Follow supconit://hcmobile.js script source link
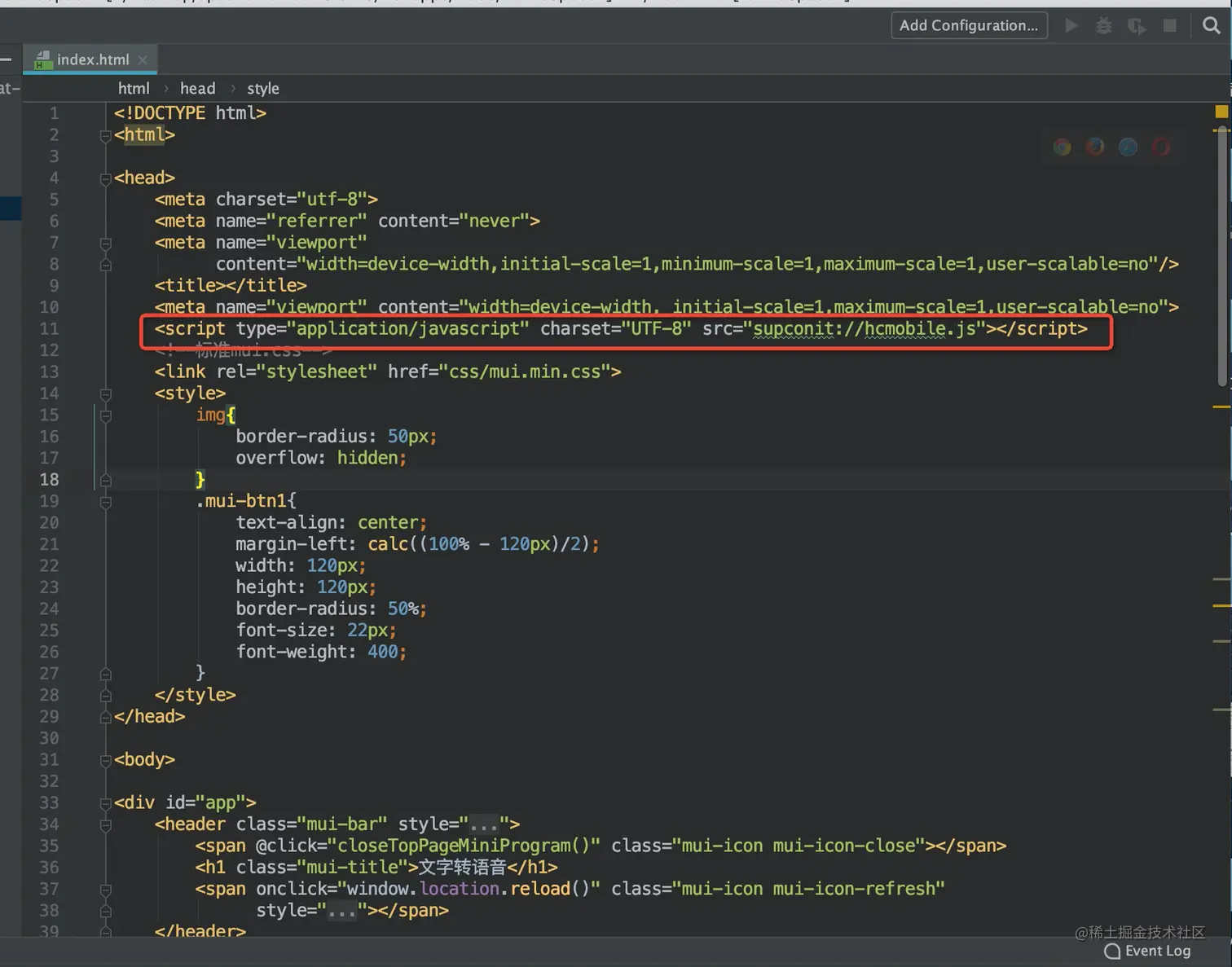Screen dimensions: 1232x967 click(864, 329)
